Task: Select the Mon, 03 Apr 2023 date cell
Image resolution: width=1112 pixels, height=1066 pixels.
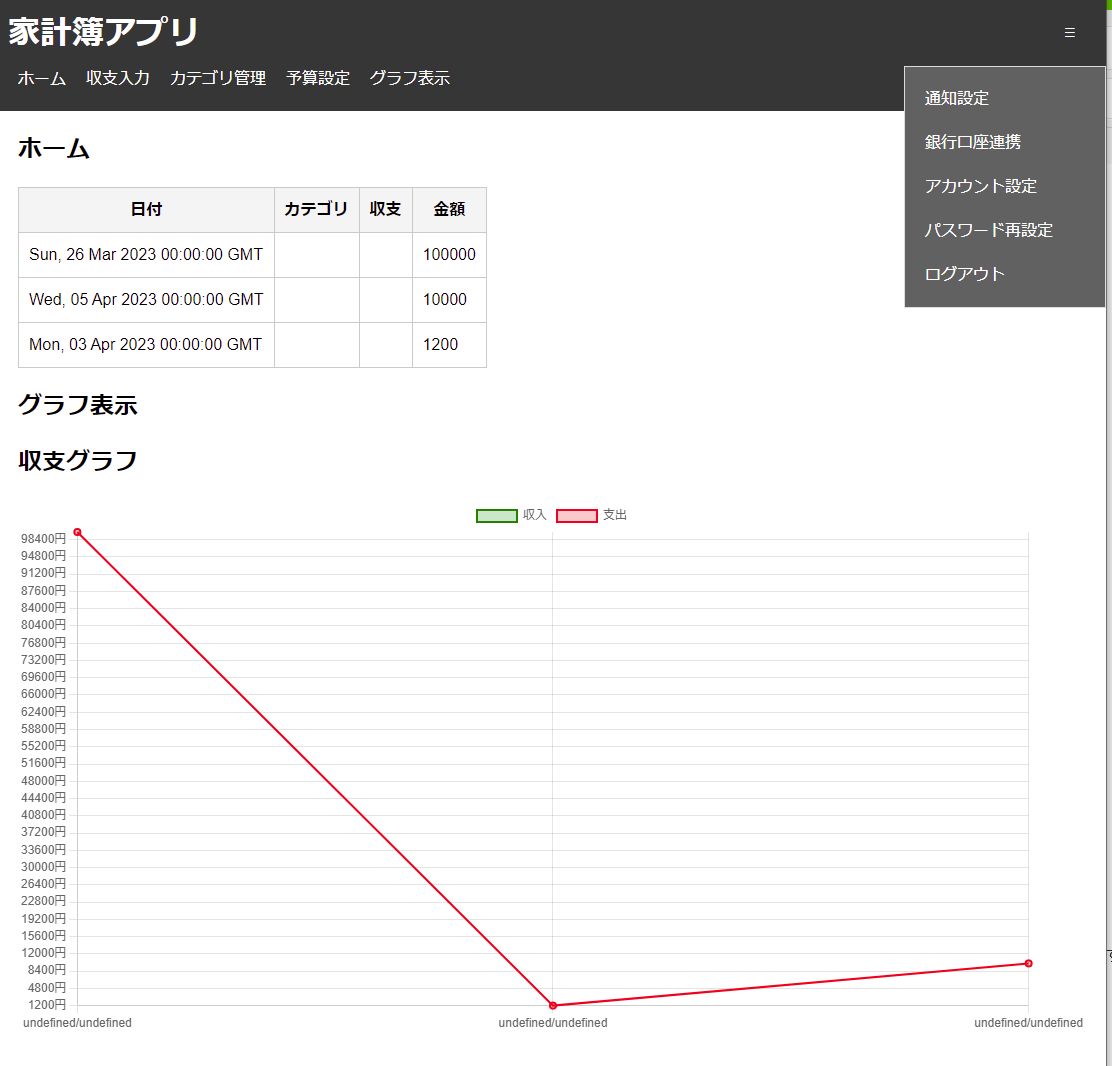Action: (x=146, y=345)
